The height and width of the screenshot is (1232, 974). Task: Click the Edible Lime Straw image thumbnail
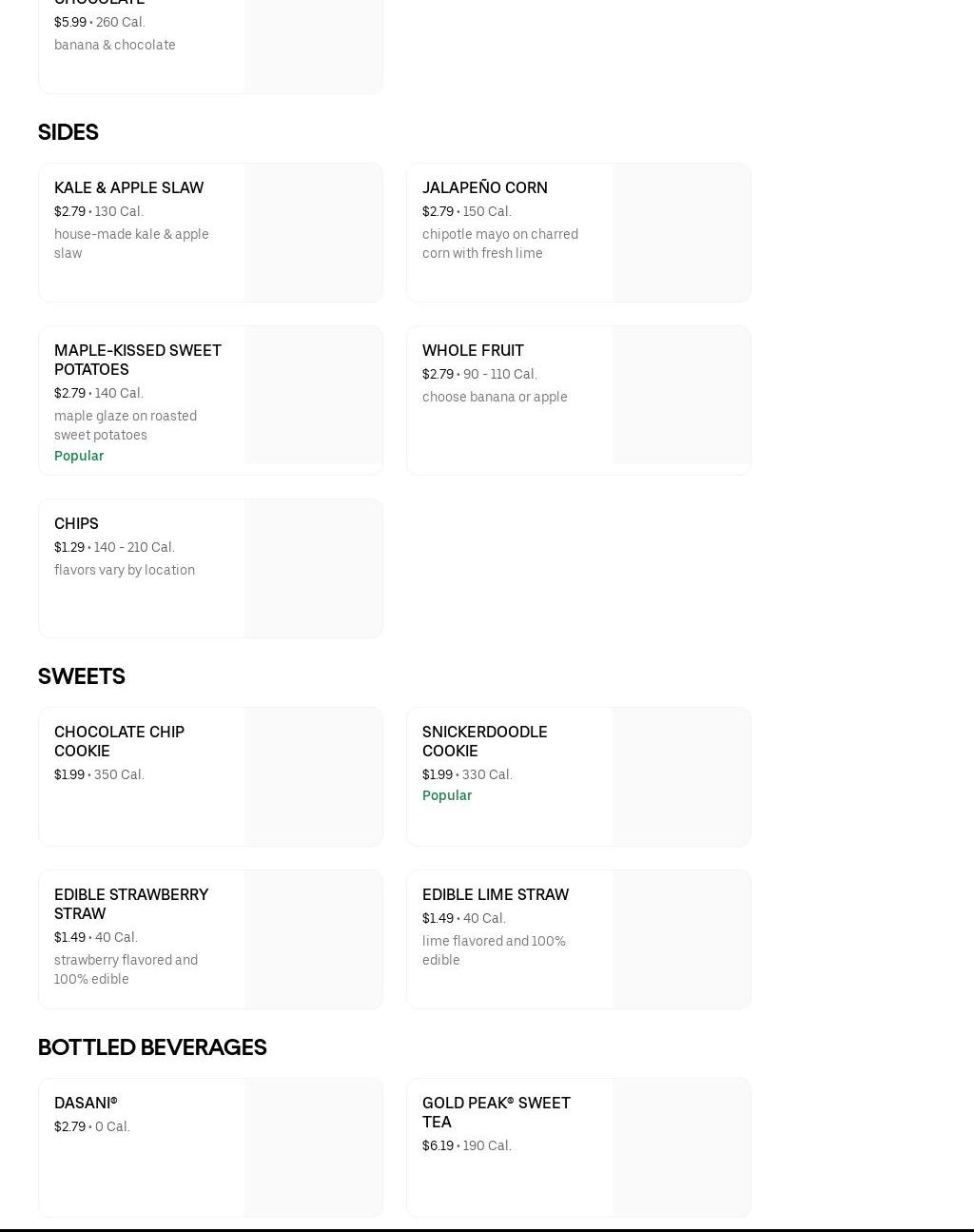coord(681,939)
